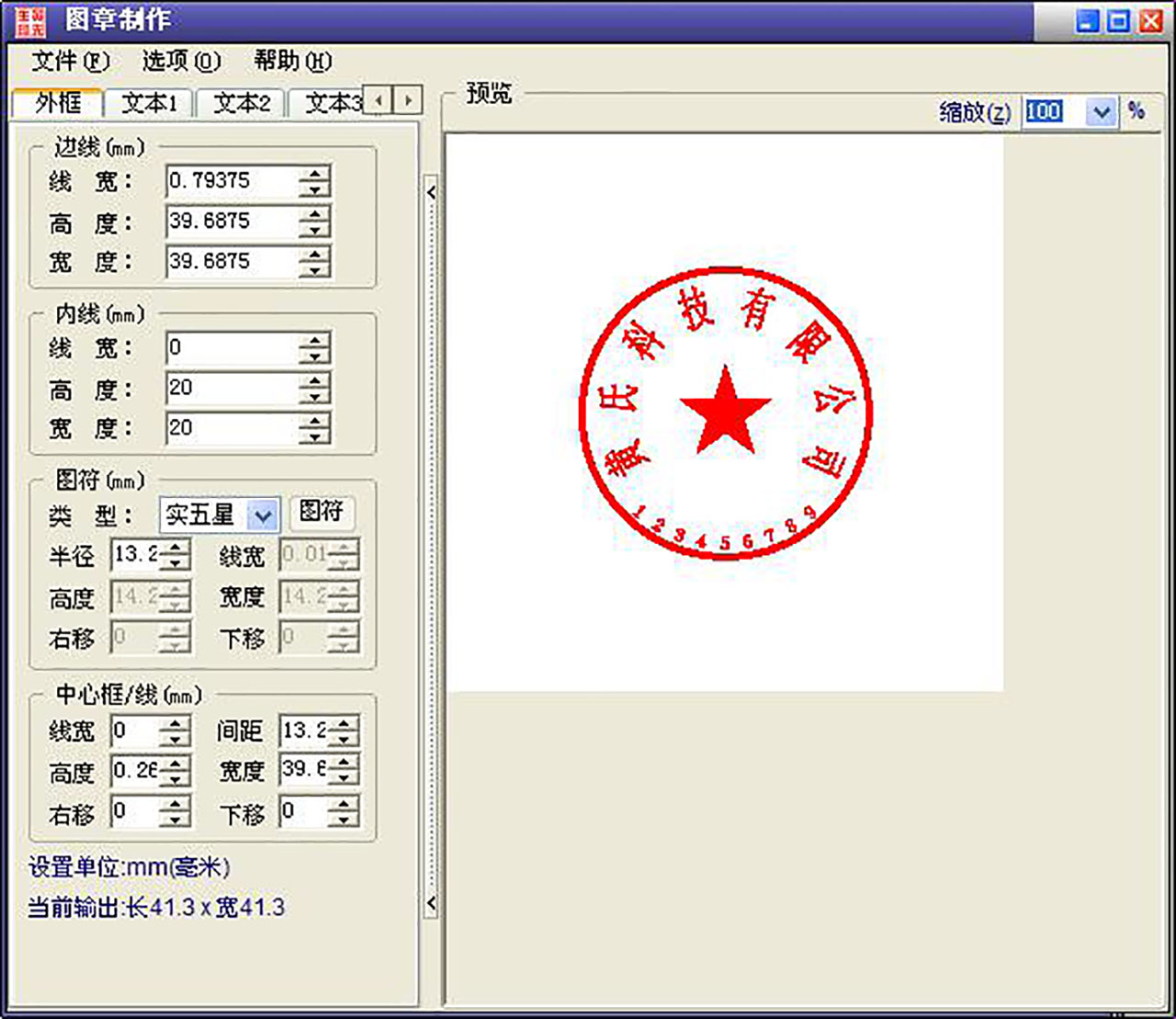Minimize the 图章制作 window

[x=1088, y=21]
